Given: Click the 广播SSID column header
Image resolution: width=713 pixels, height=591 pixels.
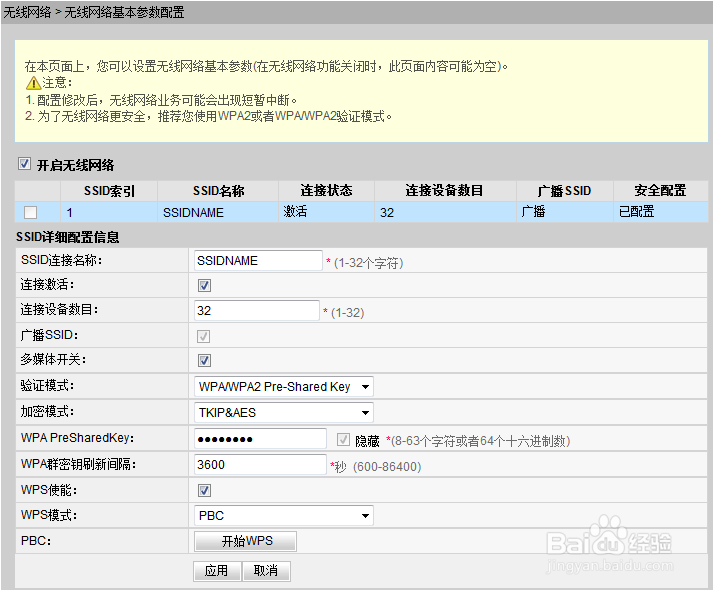Looking at the screenshot, I should 564,190.
